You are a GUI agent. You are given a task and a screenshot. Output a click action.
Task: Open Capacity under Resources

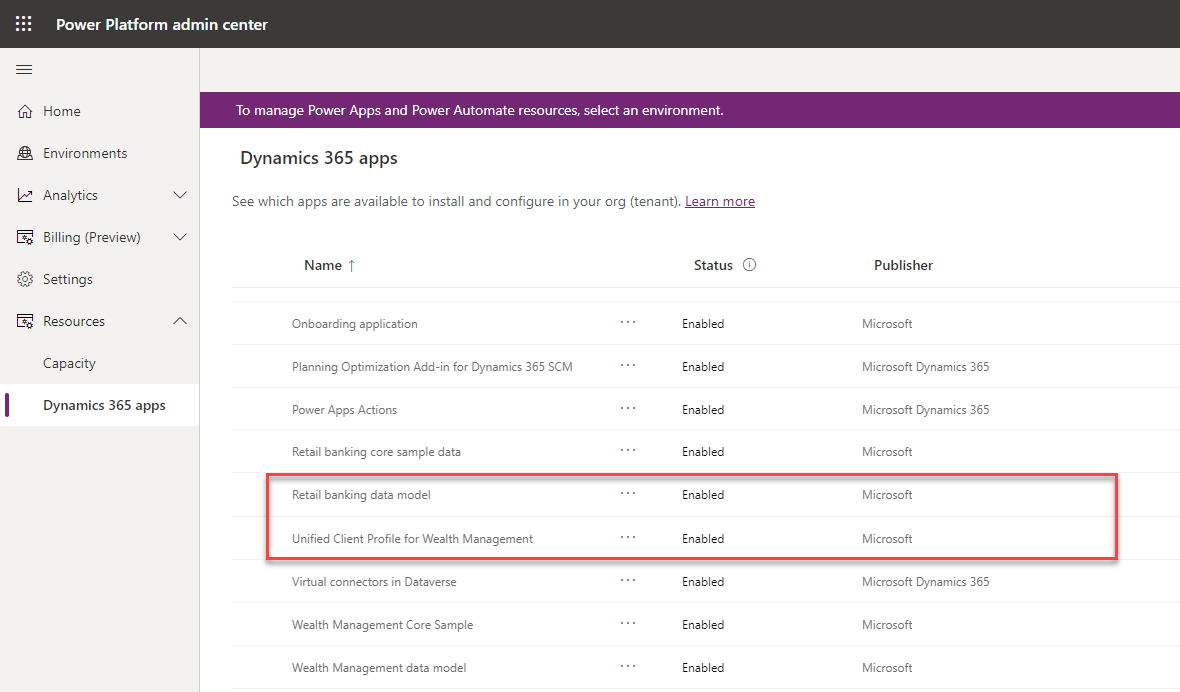point(69,363)
